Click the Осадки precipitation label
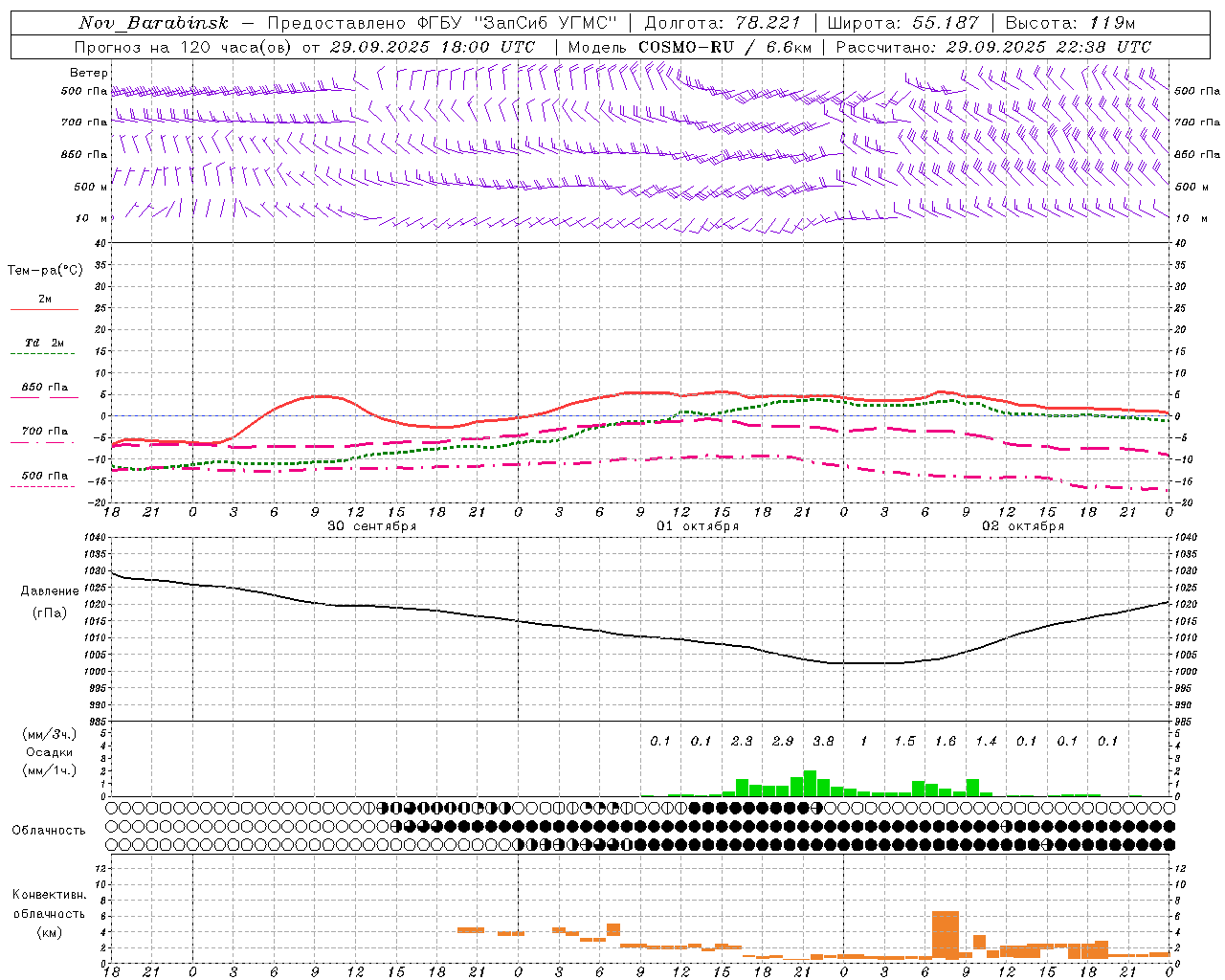The height and width of the screenshot is (980, 1225). [x=50, y=752]
